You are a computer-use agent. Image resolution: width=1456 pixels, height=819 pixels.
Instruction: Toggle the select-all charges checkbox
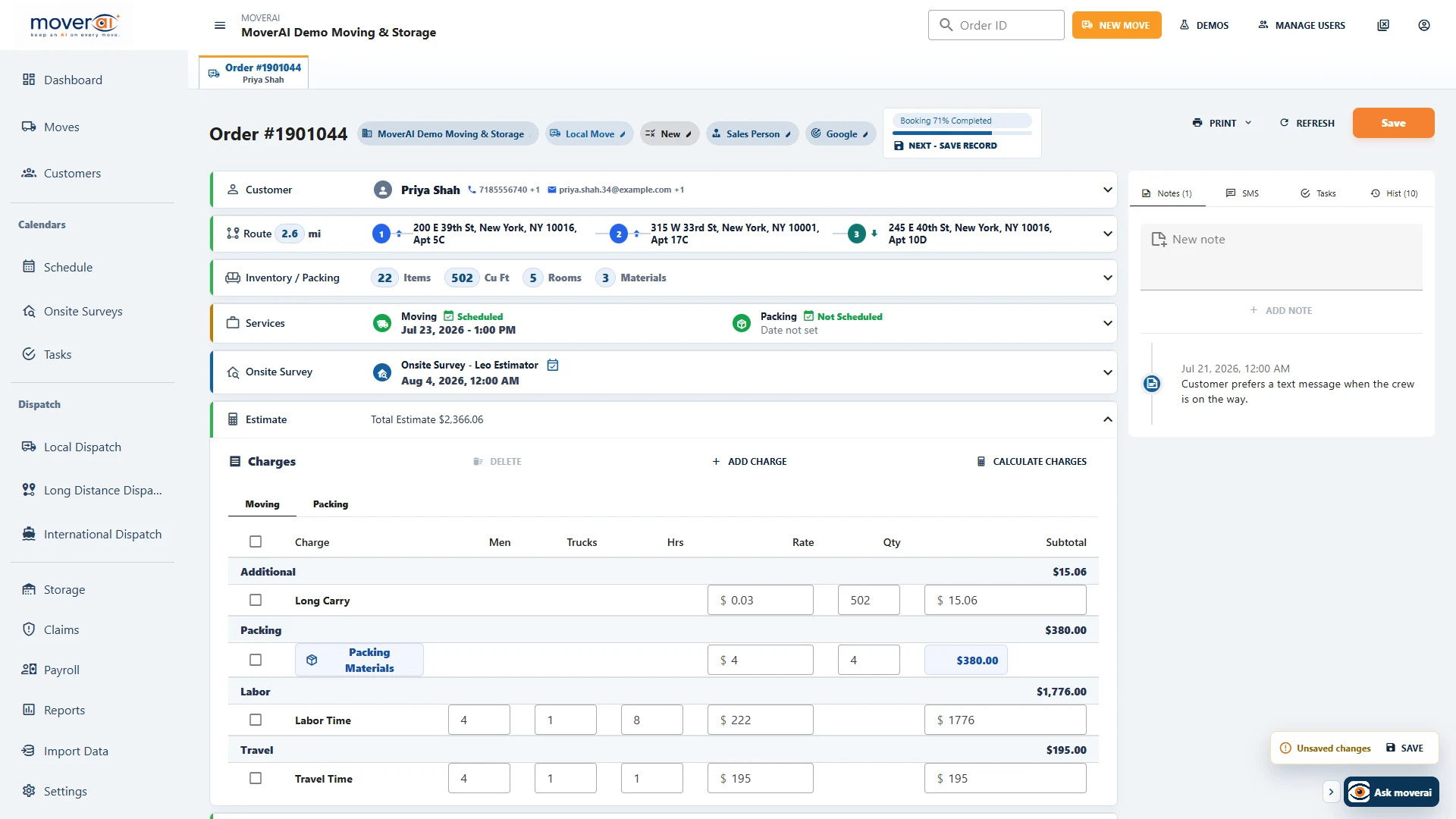pos(256,541)
